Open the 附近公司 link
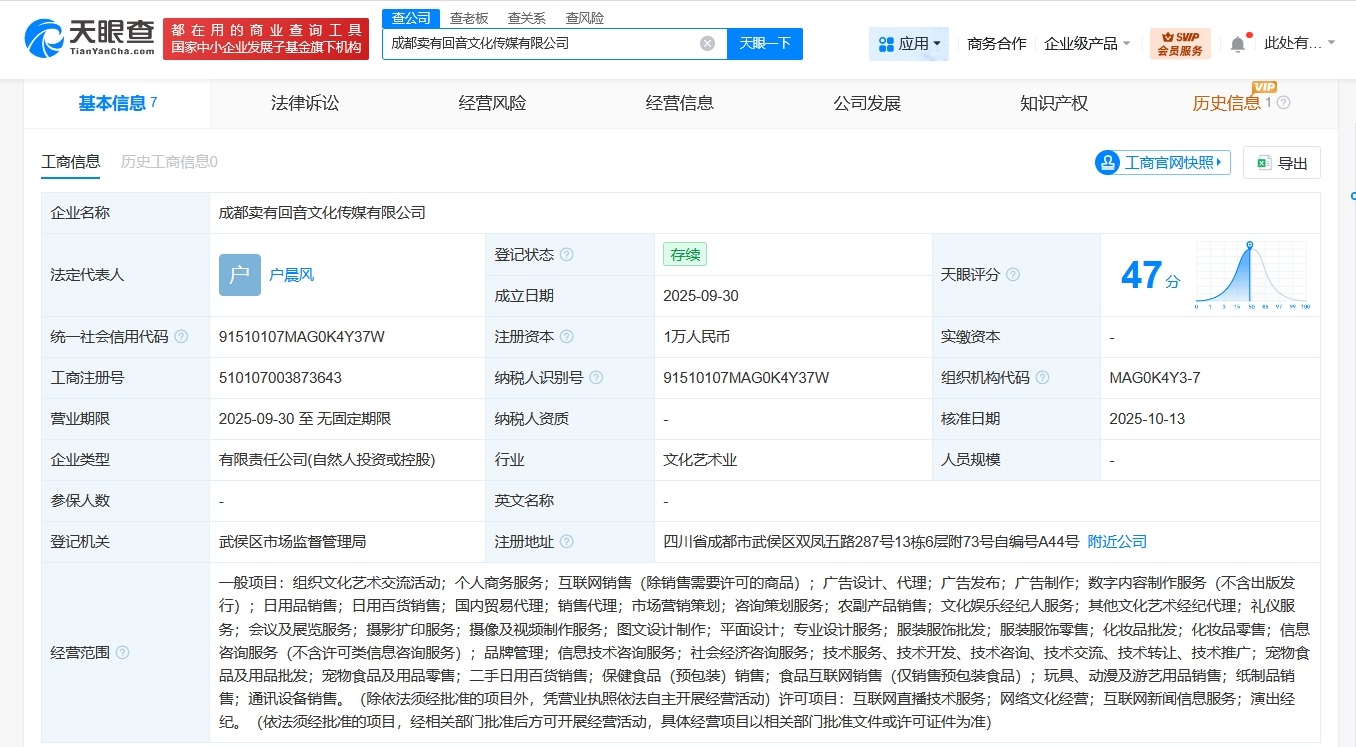1356x747 pixels. coord(1117,541)
